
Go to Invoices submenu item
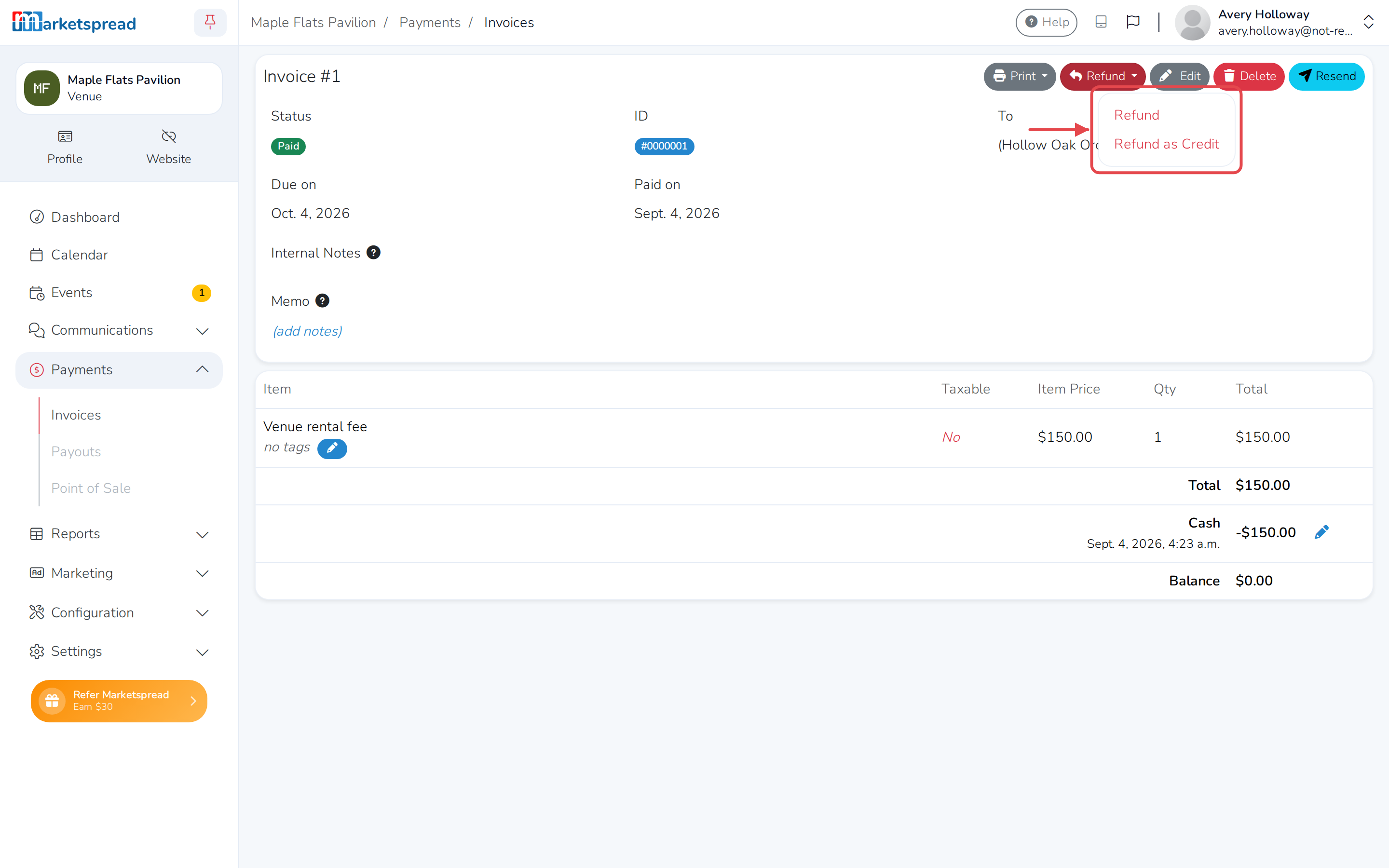click(x=76, y=415)
